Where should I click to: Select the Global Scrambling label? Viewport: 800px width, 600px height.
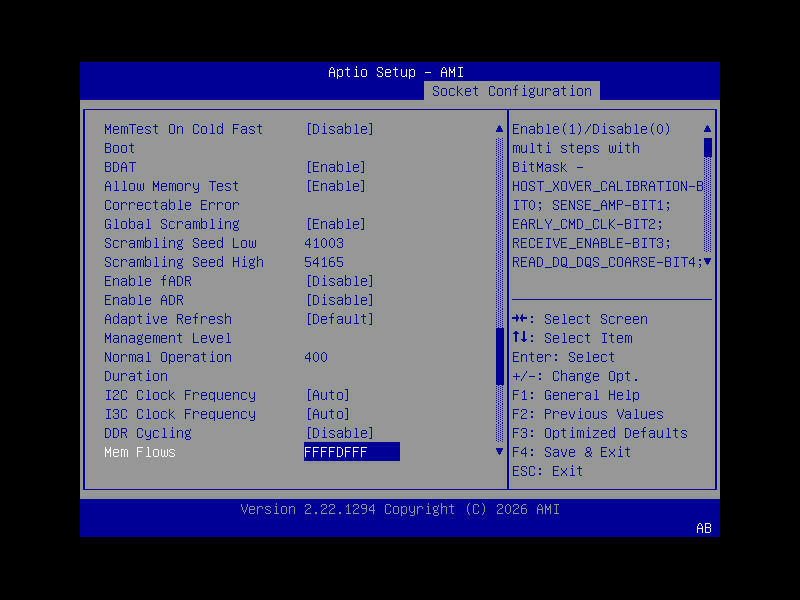171,224
